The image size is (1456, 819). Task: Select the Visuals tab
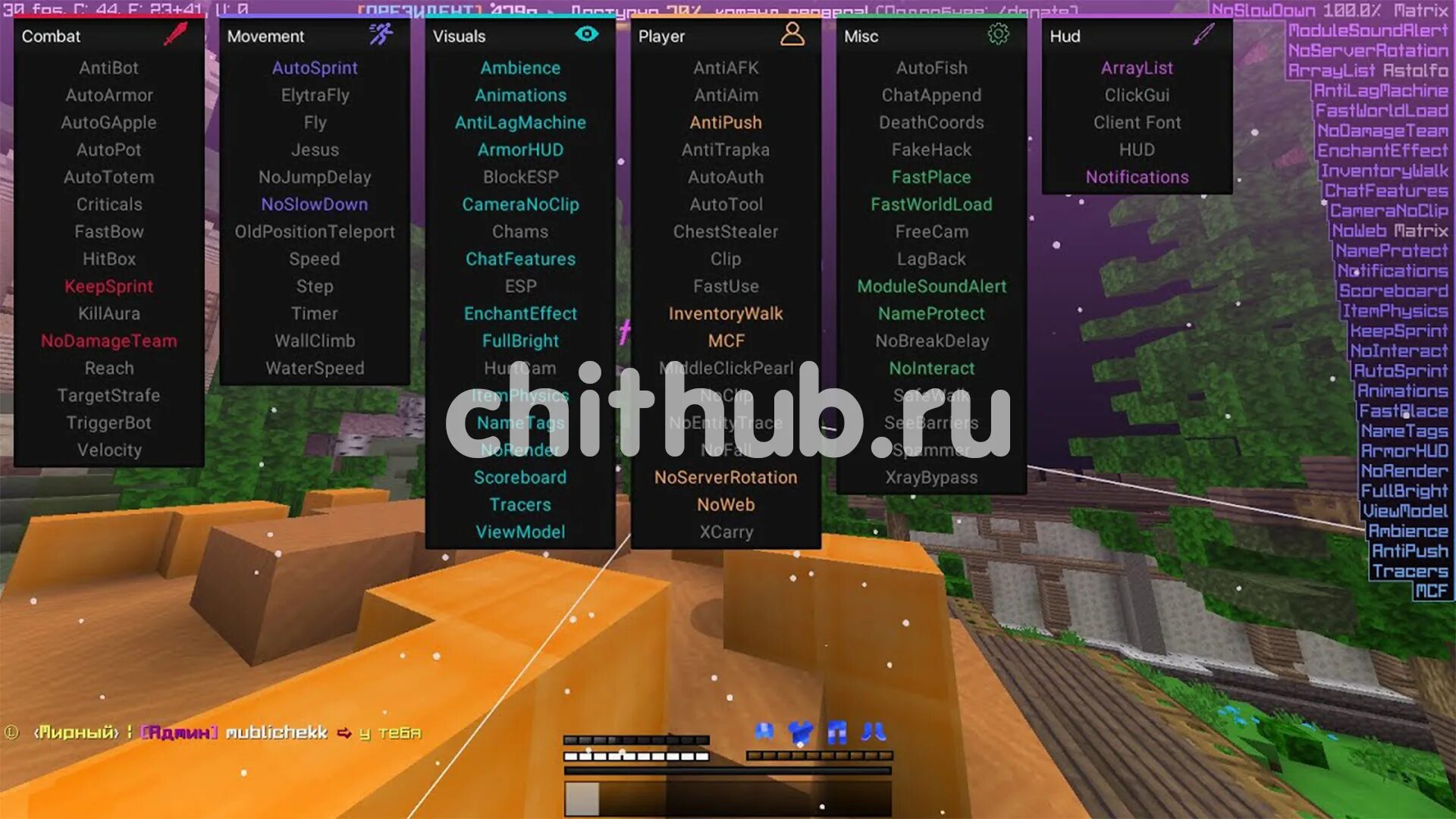click(x=510, y=35)
